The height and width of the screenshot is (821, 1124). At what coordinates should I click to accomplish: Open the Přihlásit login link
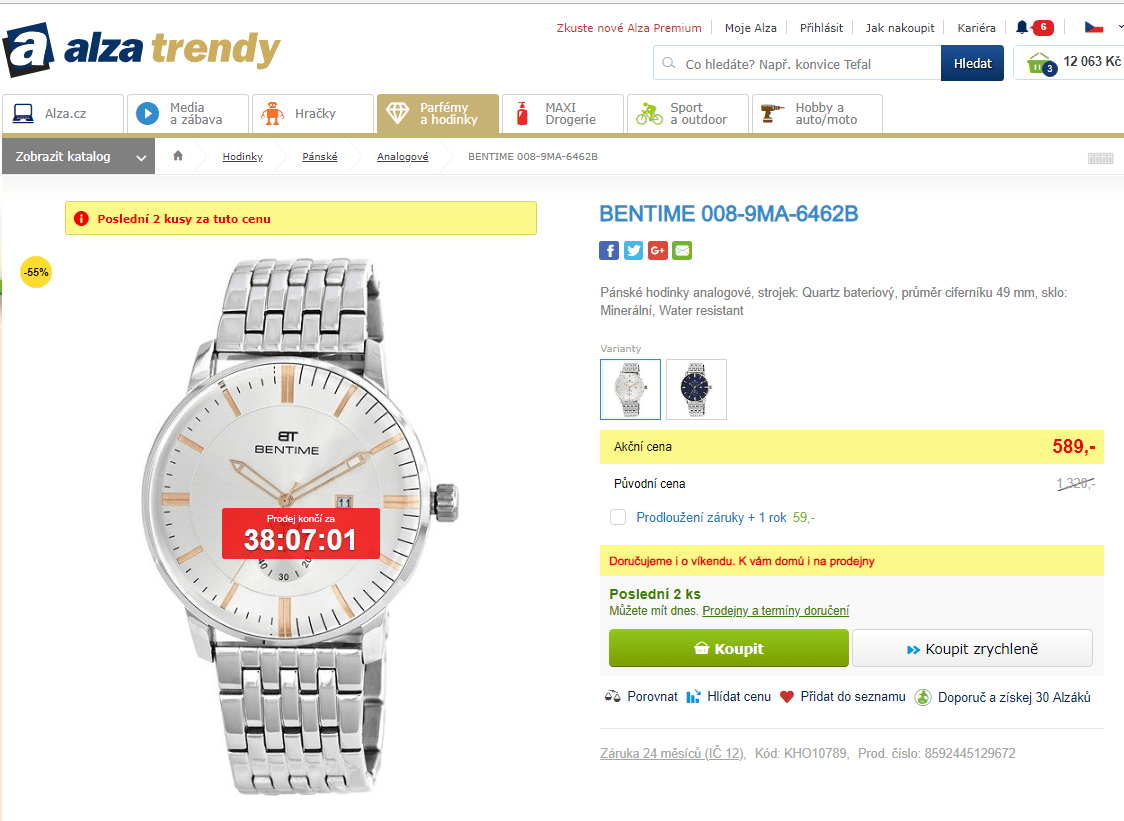(x=821, y=27)
